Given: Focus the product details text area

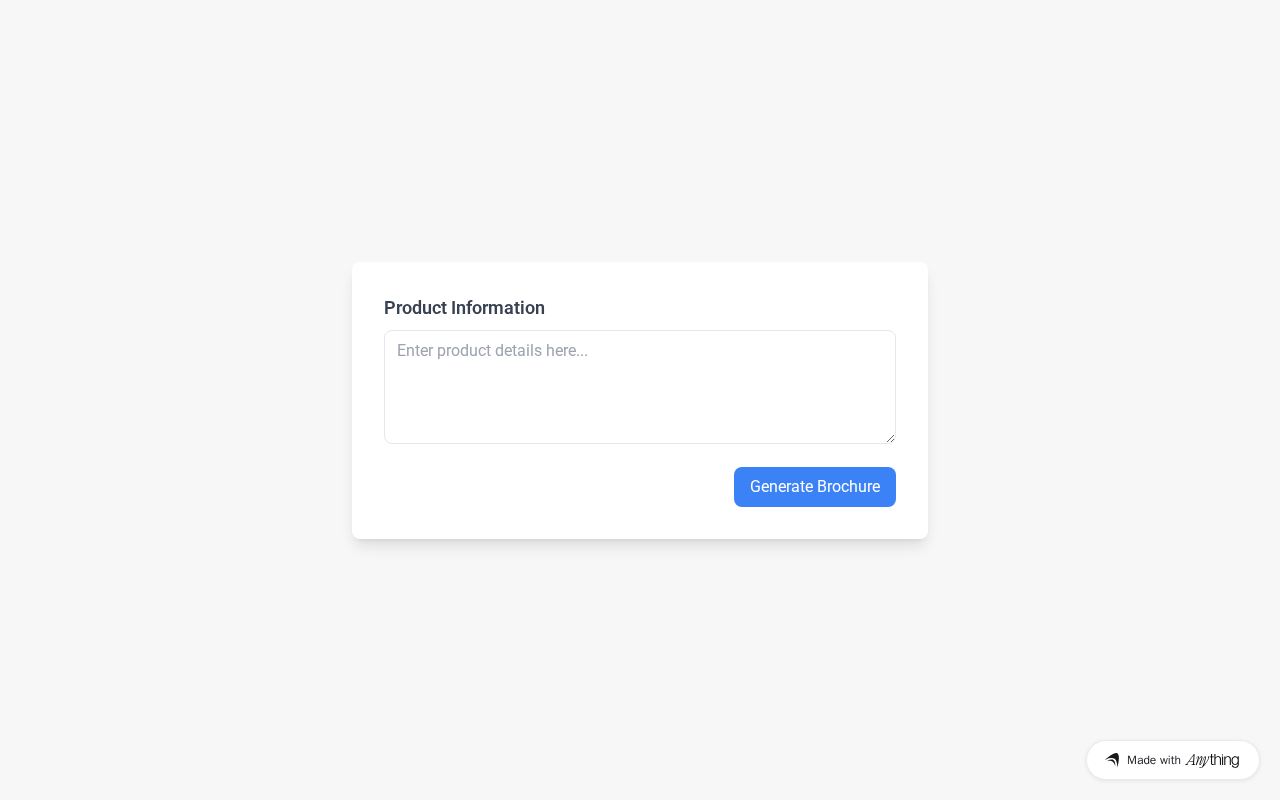Looking at the screenshot, I should click(640, 387).
